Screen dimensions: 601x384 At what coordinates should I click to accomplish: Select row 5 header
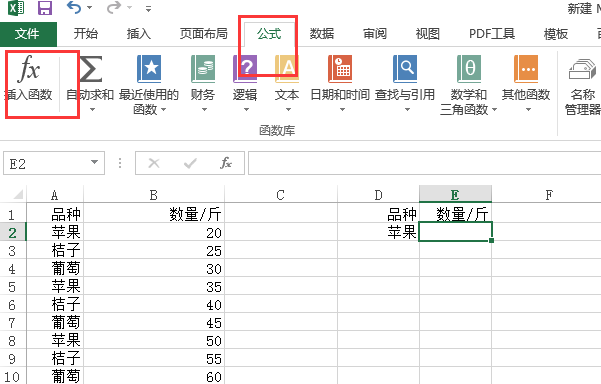(13, 286)
